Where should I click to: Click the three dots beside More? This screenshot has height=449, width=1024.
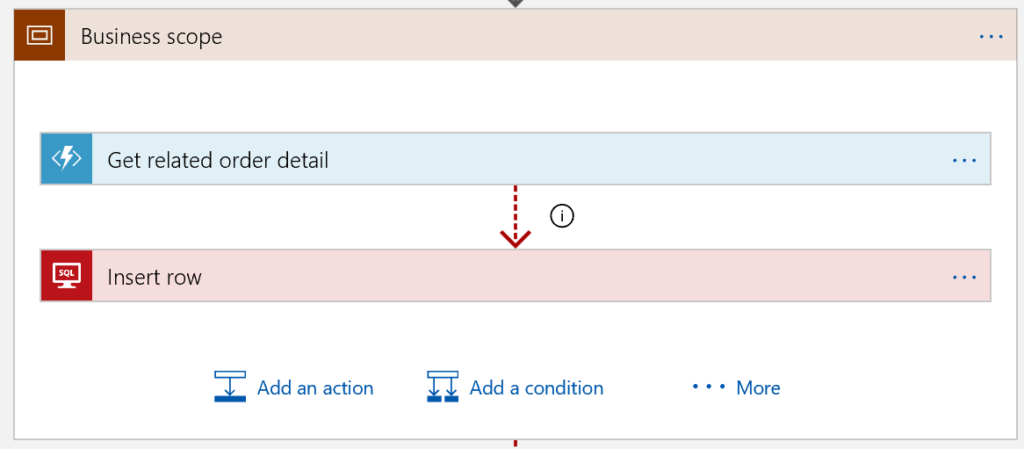pyautogui.click(x=708, y=387)
